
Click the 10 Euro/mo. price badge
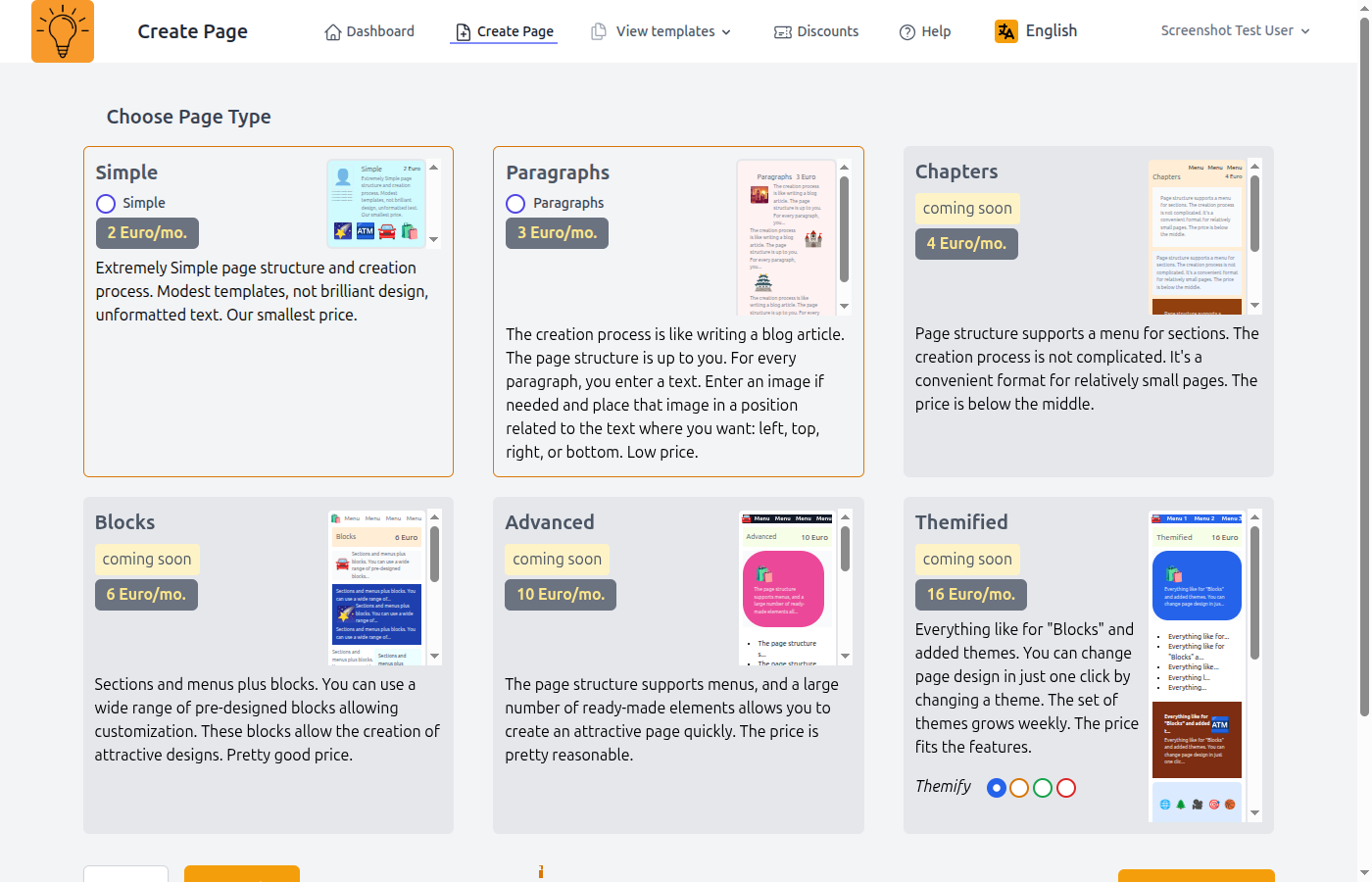[x=561, y=595]
